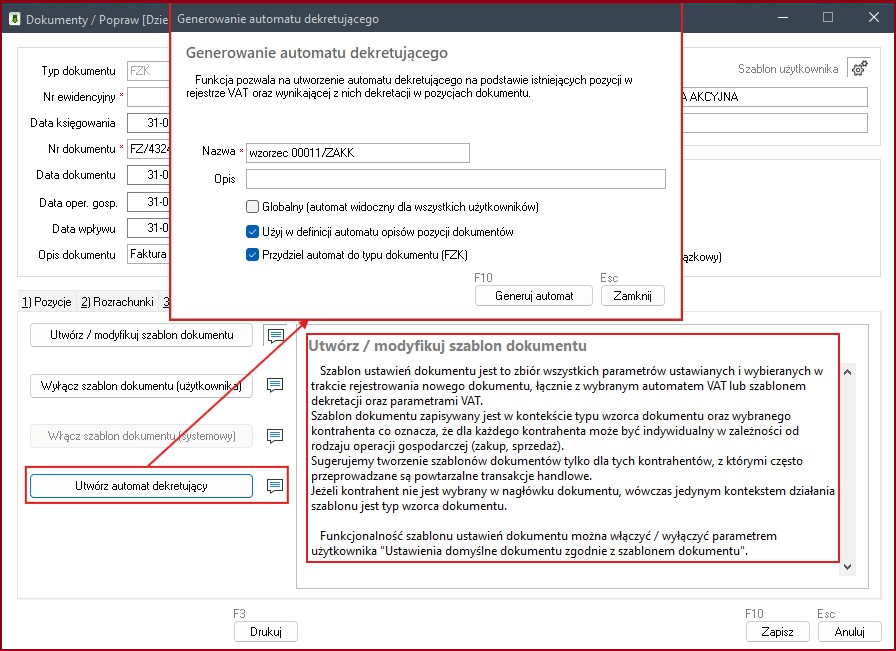Image resolution: width=896 pixels, height=651 pixels.
Task: Save the document with Zapisz
Action: click(776, 632)
